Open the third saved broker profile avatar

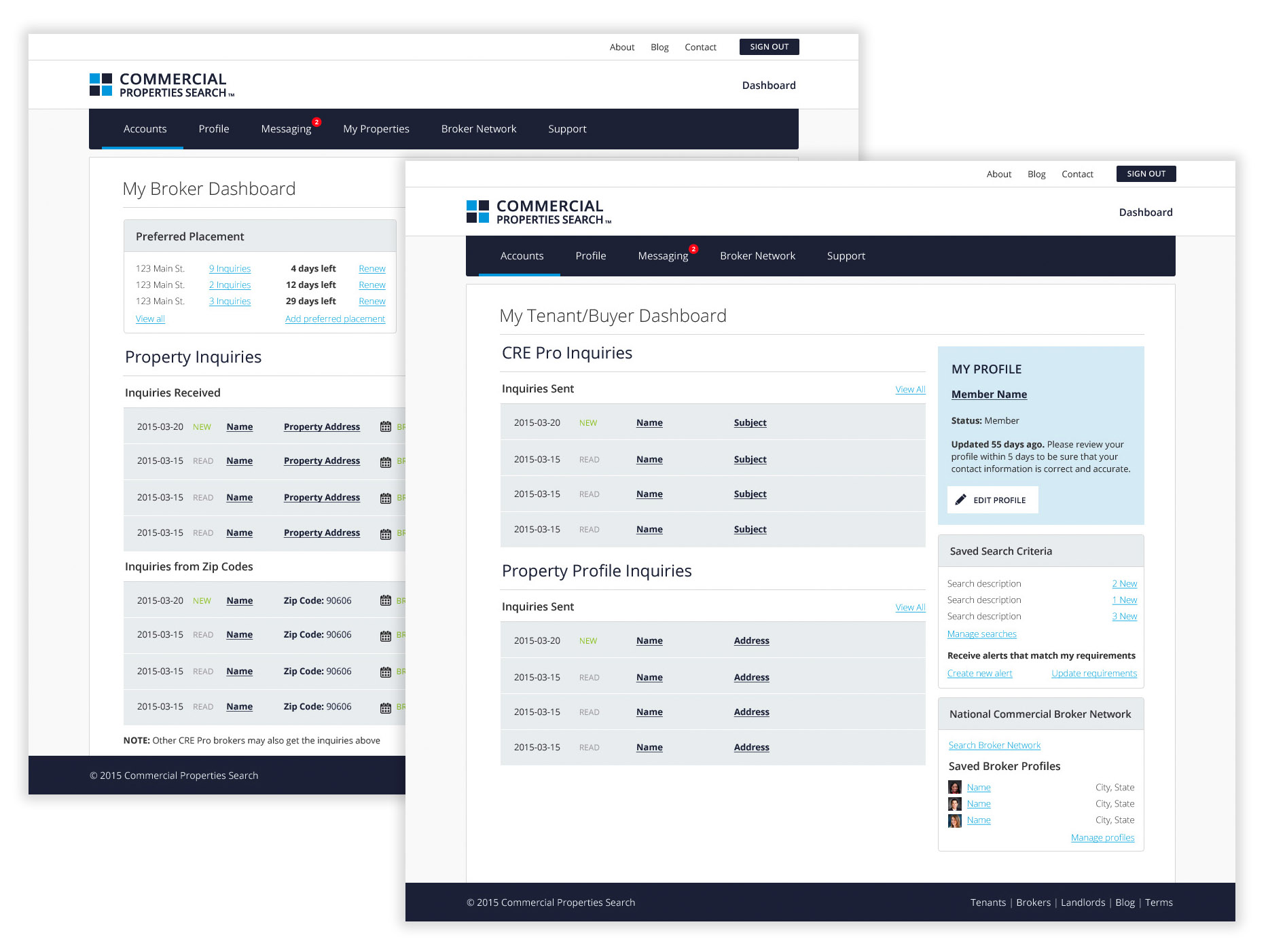(x=954, y=820)
